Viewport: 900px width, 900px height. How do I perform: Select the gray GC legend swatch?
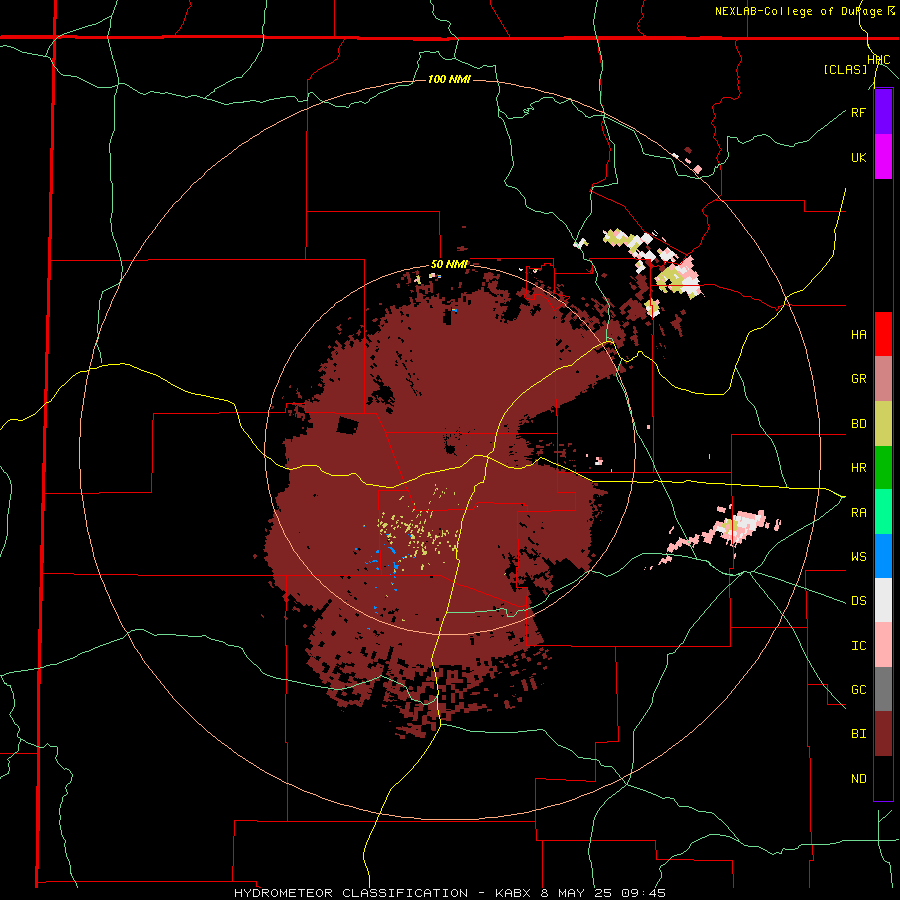pyautogui.click(x=883, y=689)
